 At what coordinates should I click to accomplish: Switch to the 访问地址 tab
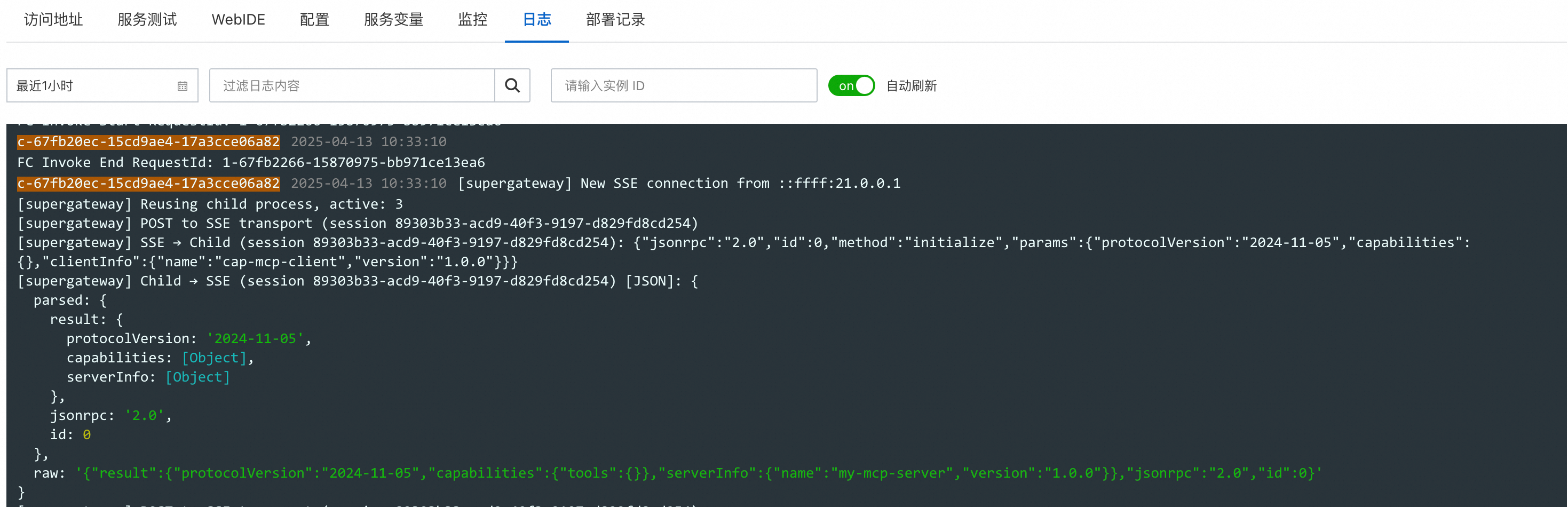(x=53, y=20)
